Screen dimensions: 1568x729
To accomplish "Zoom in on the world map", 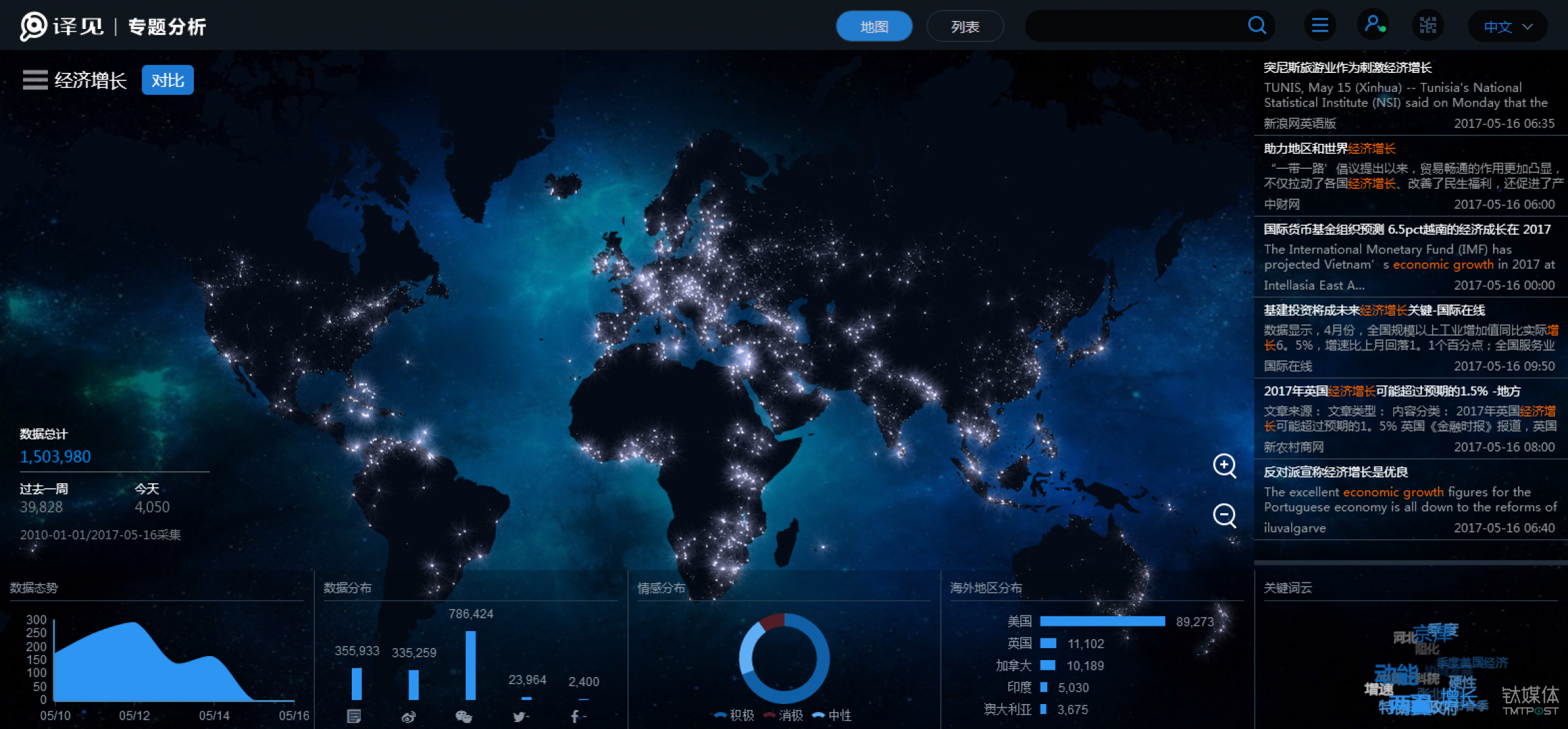I will pos(1224,465).
